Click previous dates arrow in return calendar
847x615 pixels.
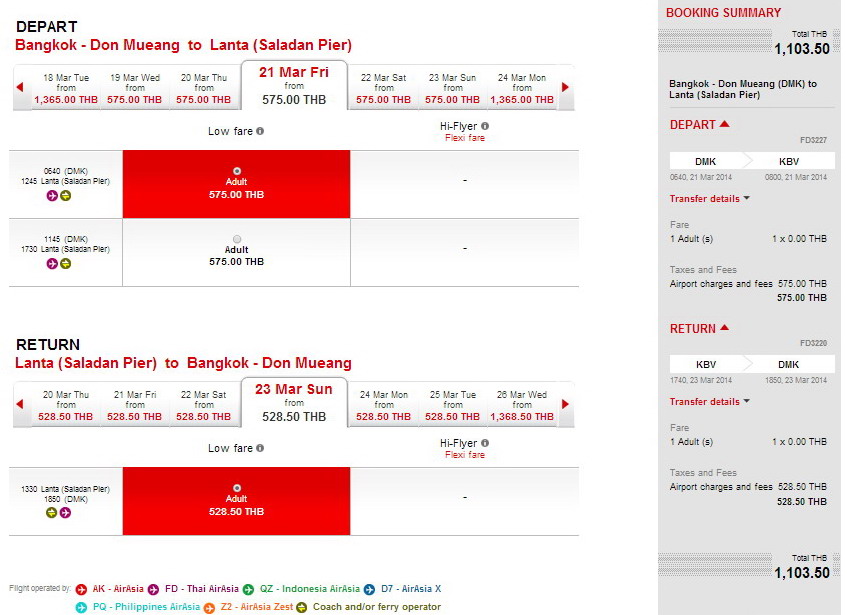pyautogui.click(x=20, y=404)
